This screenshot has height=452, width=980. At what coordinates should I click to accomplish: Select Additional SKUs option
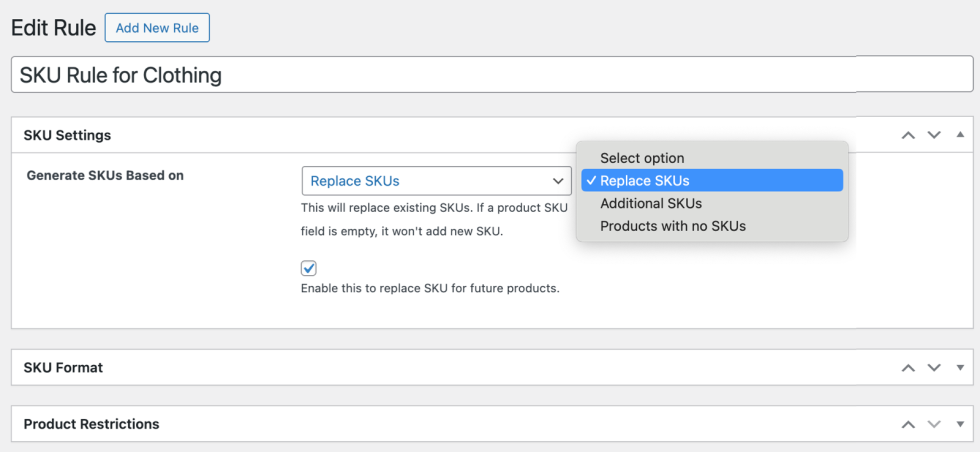650,203
